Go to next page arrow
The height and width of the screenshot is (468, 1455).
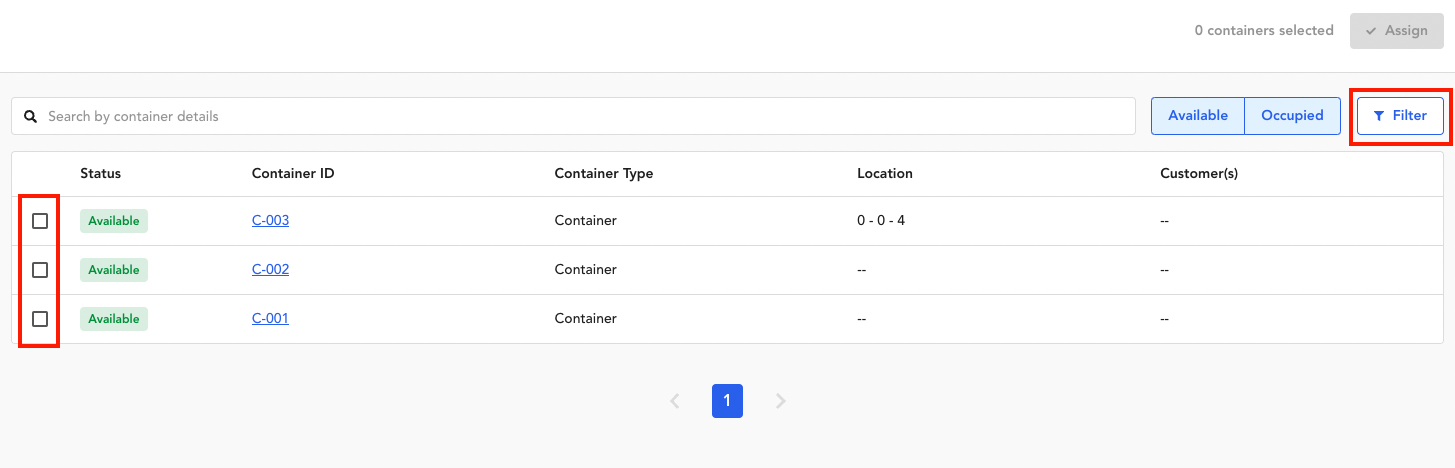(x=781, y=401)
